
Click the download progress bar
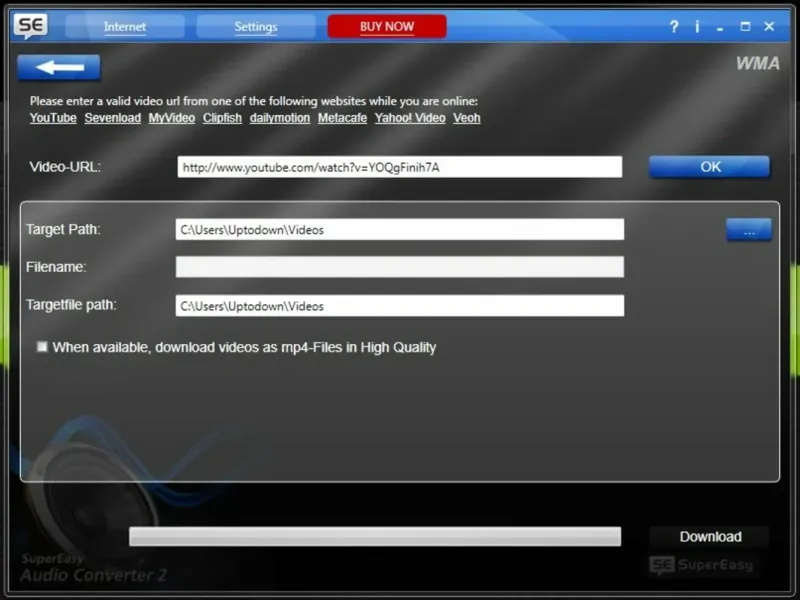(x=375, y=537)
